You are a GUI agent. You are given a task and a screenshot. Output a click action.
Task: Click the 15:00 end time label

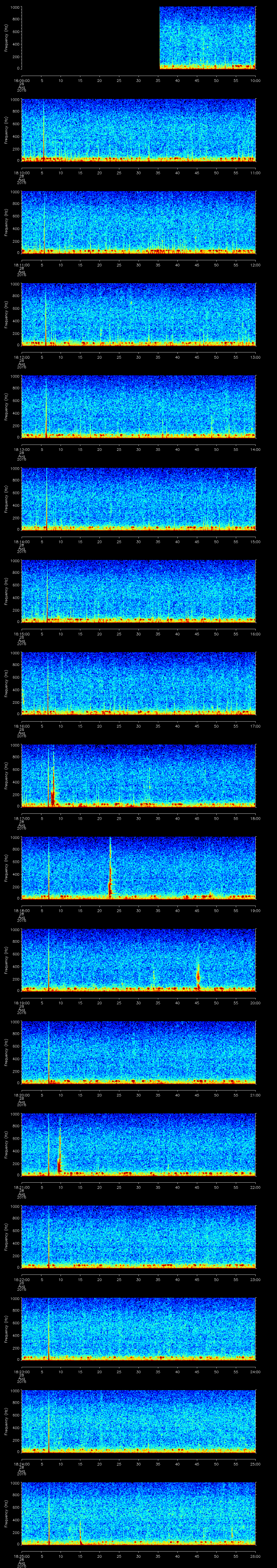click(256, 541)
